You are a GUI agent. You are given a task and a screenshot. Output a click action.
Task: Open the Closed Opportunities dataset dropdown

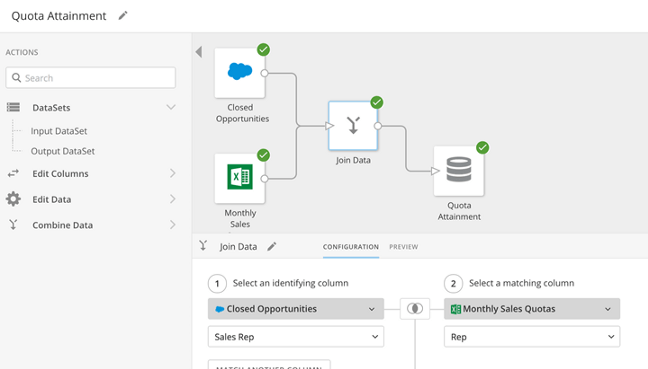[x=296, y=309]
